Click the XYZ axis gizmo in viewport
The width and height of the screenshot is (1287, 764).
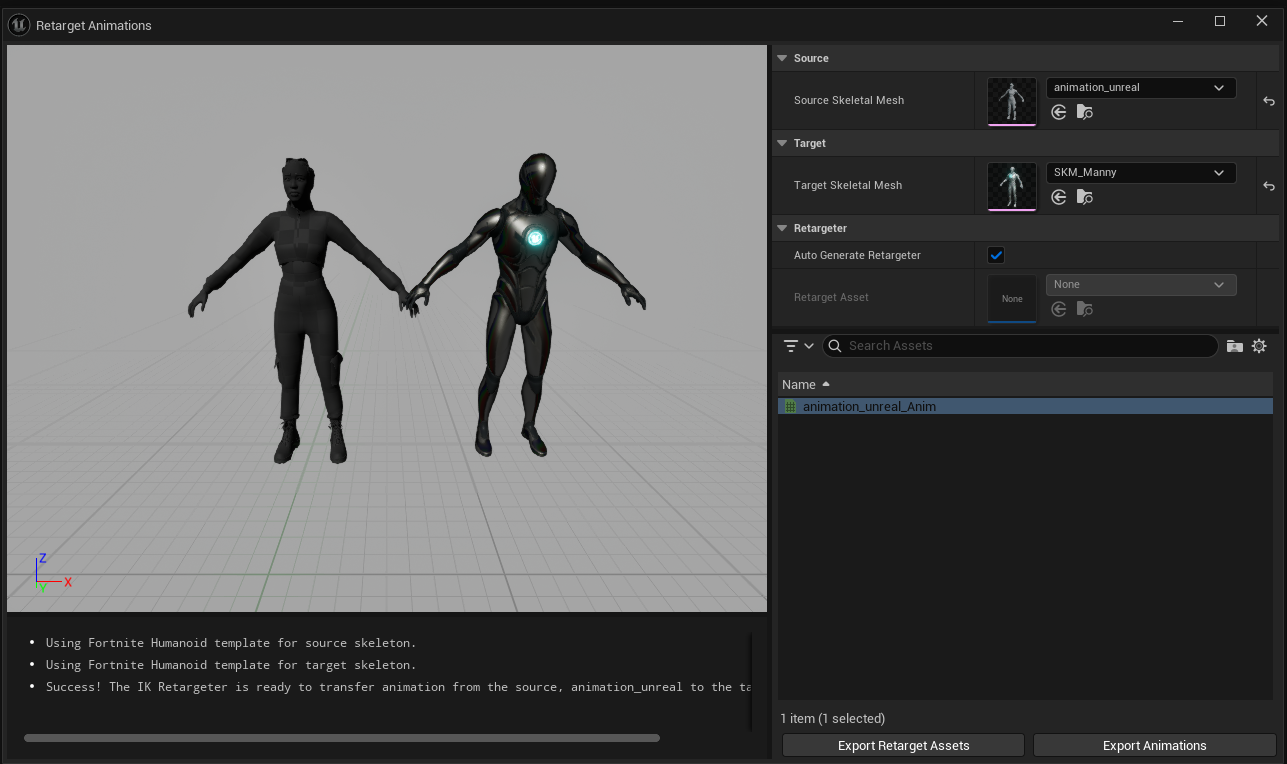click(51, 572)
